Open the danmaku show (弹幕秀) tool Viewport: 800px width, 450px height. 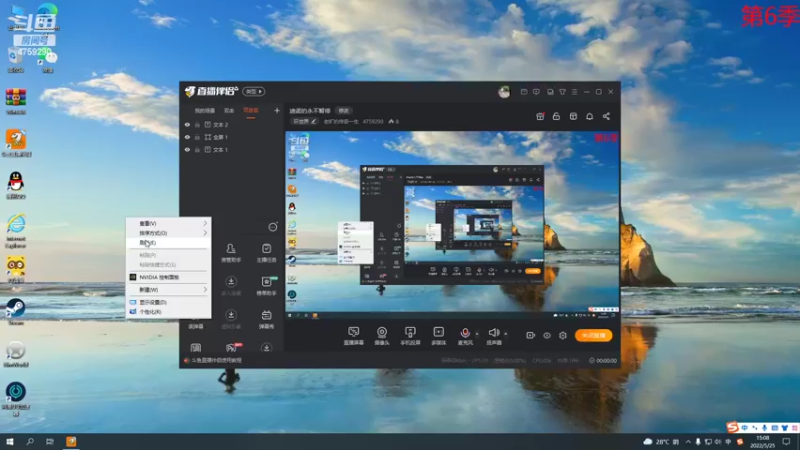[x=266, y=319]
